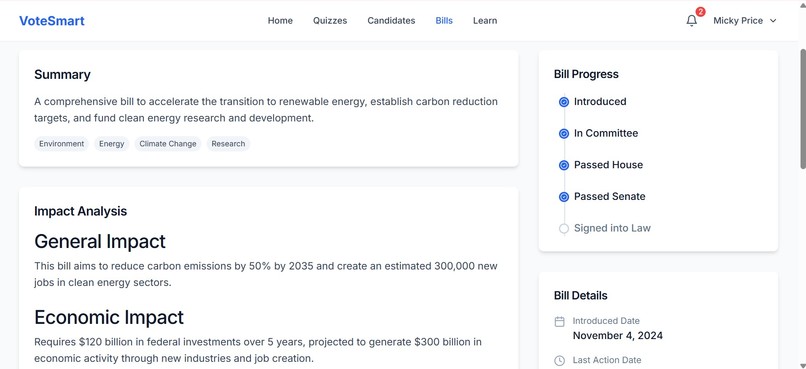Click the Bill Details heading

coord(580,296)
